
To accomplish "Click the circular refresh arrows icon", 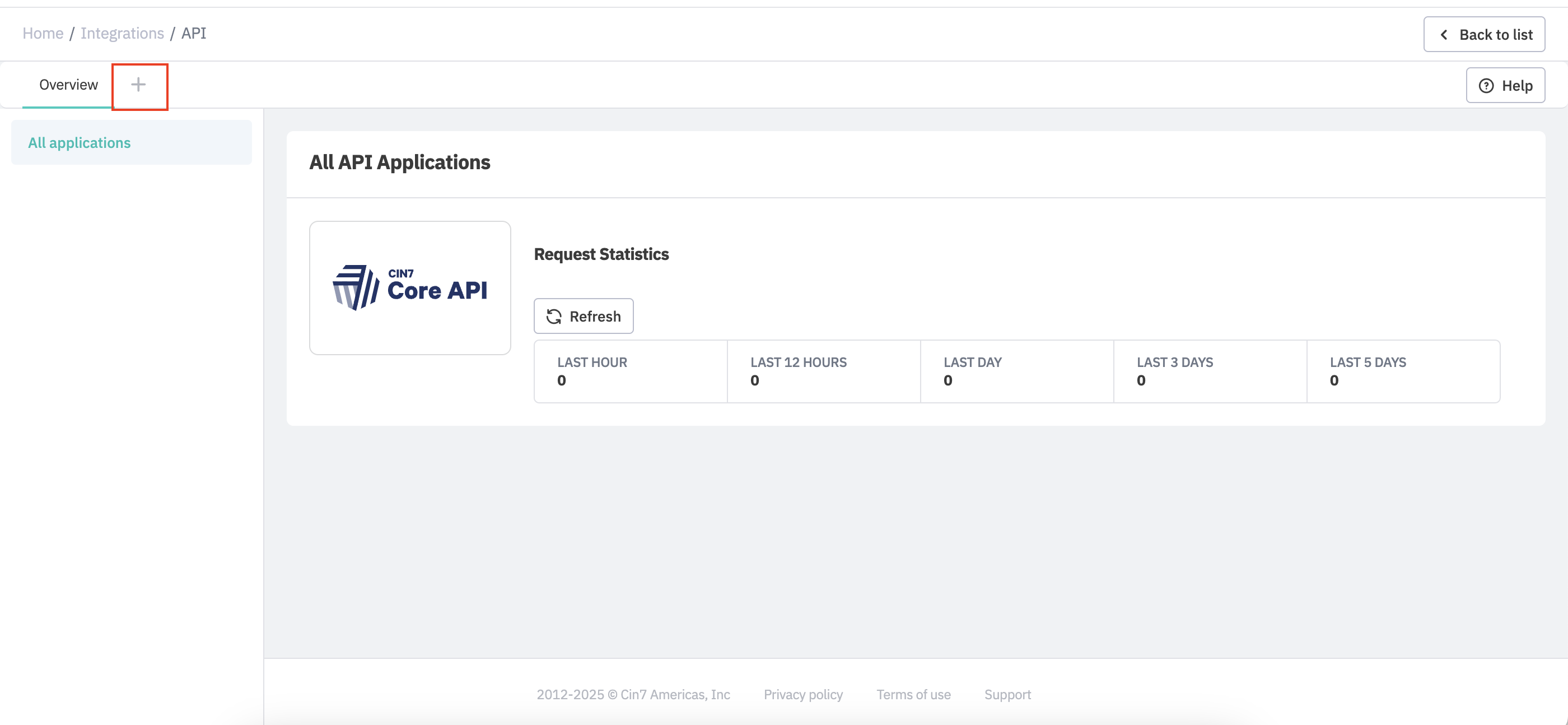I will [554, 316].
